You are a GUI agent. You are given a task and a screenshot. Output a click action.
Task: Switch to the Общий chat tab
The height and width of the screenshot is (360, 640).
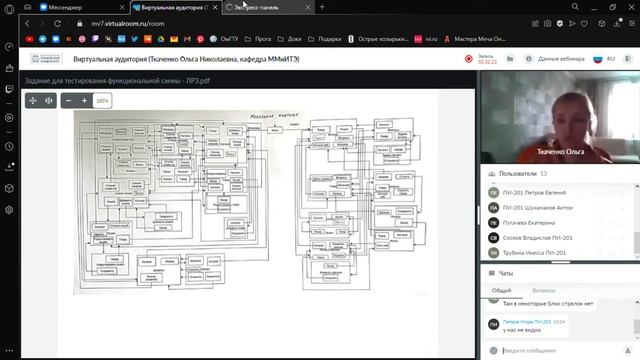pos(501,290)
